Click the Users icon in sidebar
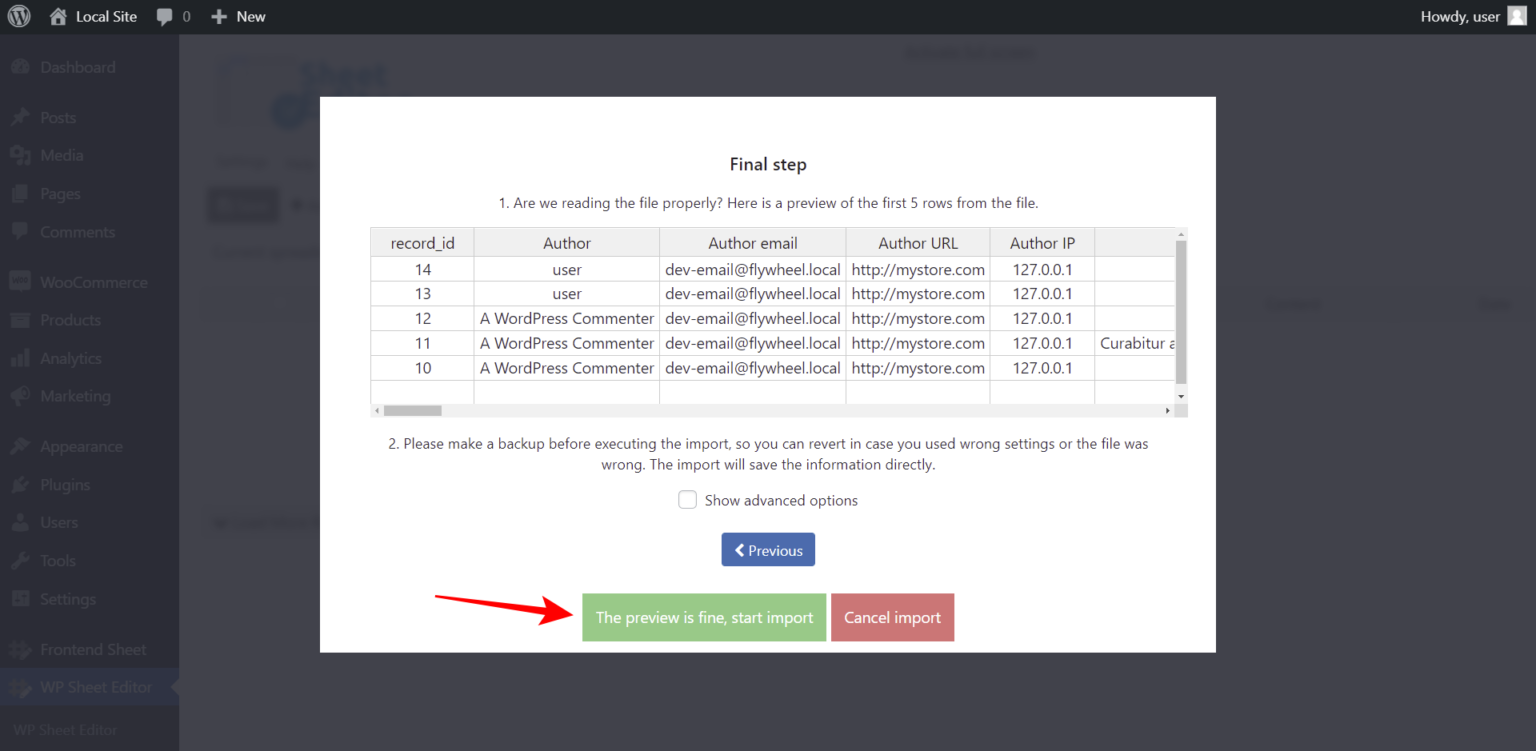Screen dimensions: 1536x751 (20, 522)
